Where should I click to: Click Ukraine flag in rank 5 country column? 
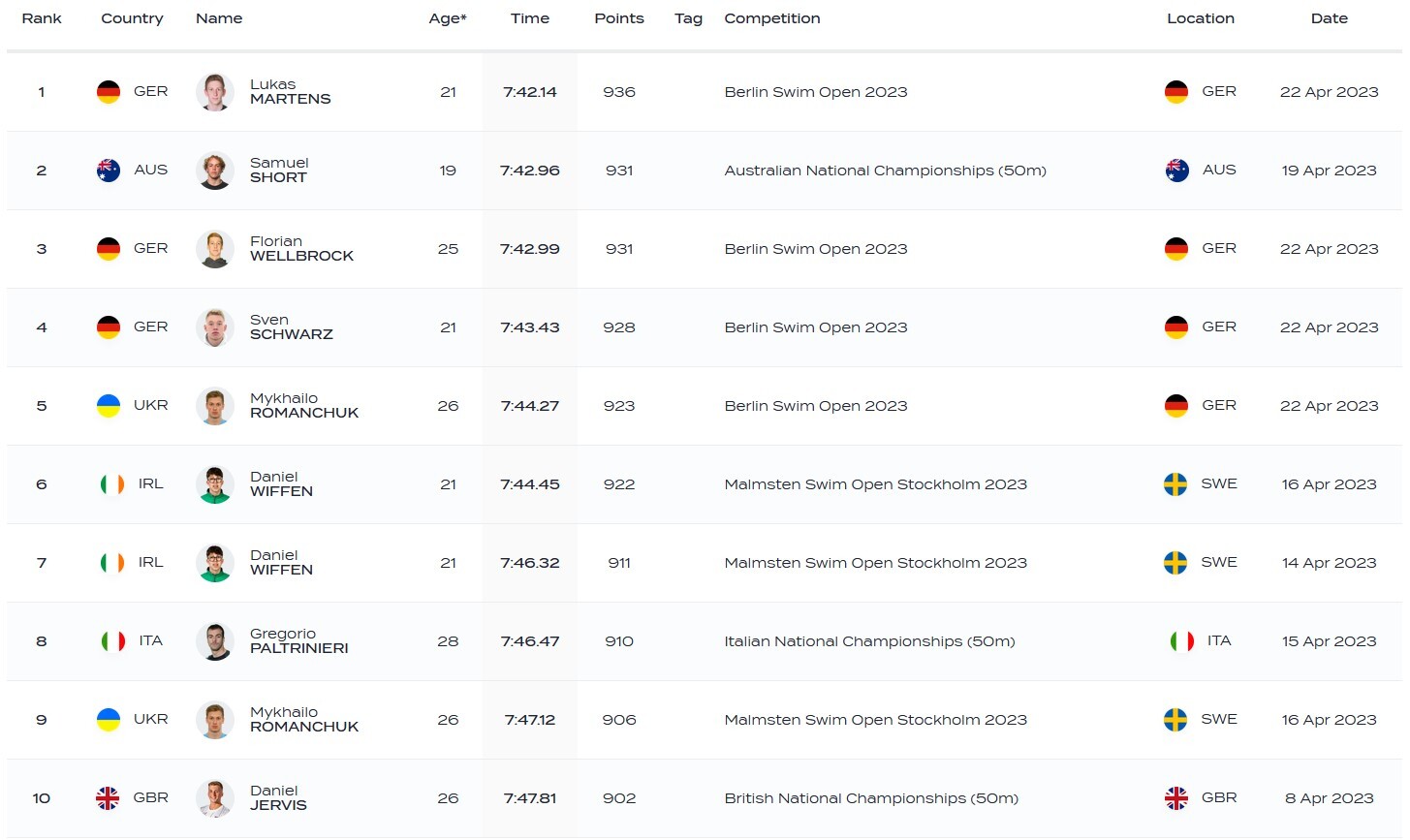[x=109, y=406]
